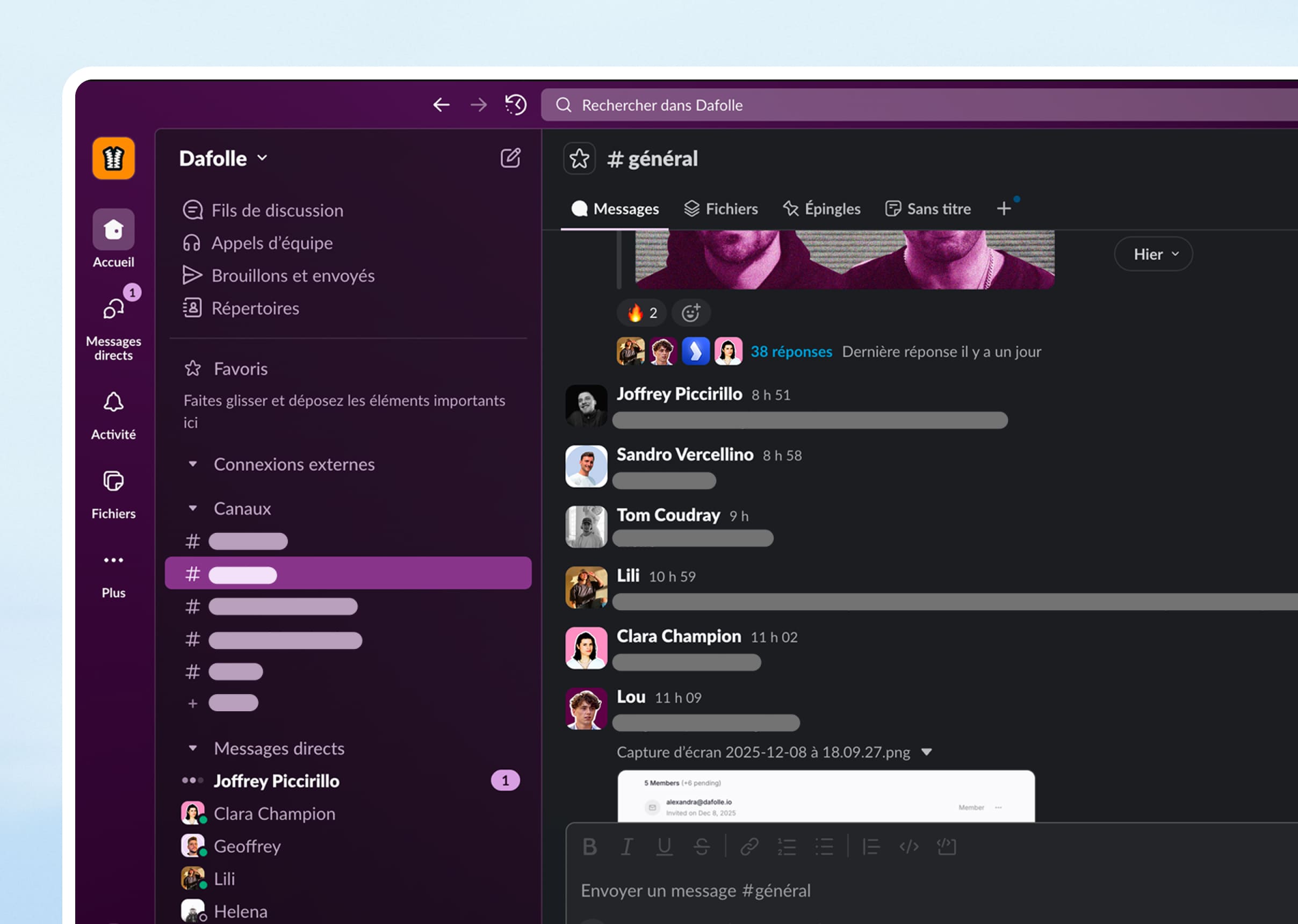Star the général channel
The image size is (1298, 924).
[579, 158]
